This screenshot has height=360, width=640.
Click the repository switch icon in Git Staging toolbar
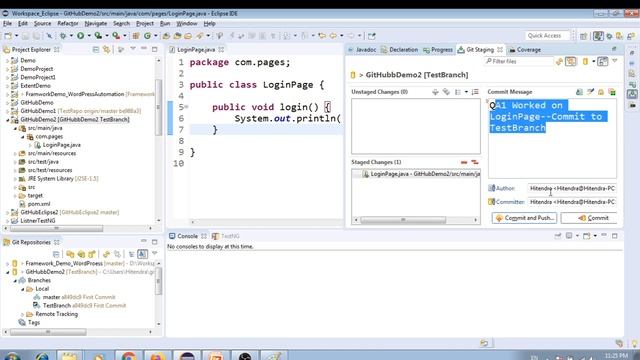(585, 61)
